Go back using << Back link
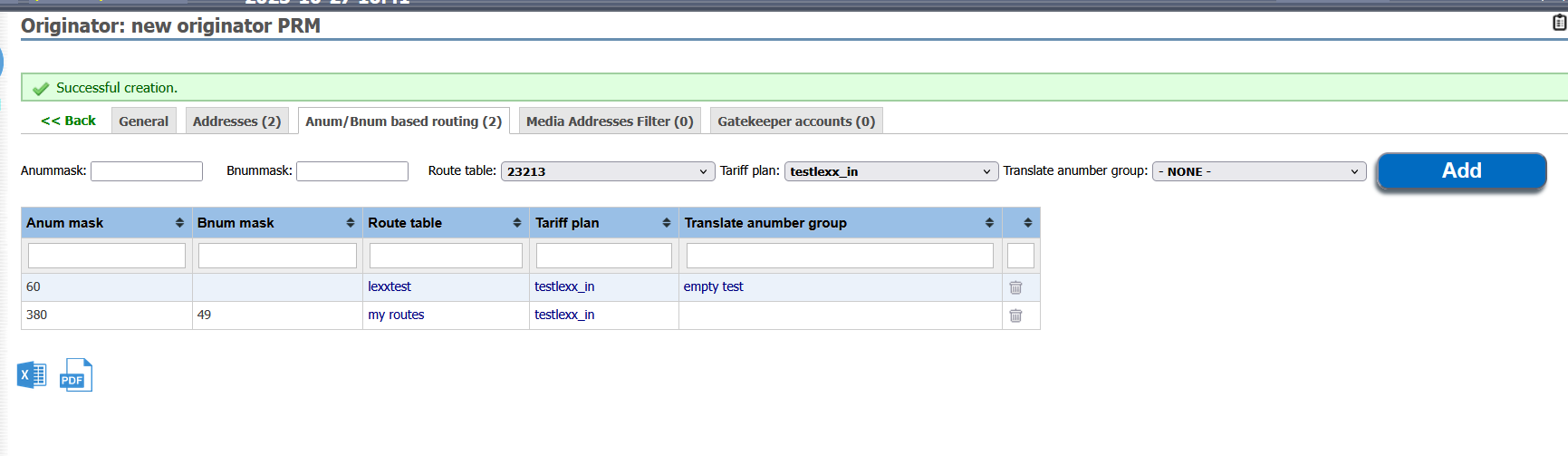The height and width of the screenshot is (456, 1568). pos(68,121)
